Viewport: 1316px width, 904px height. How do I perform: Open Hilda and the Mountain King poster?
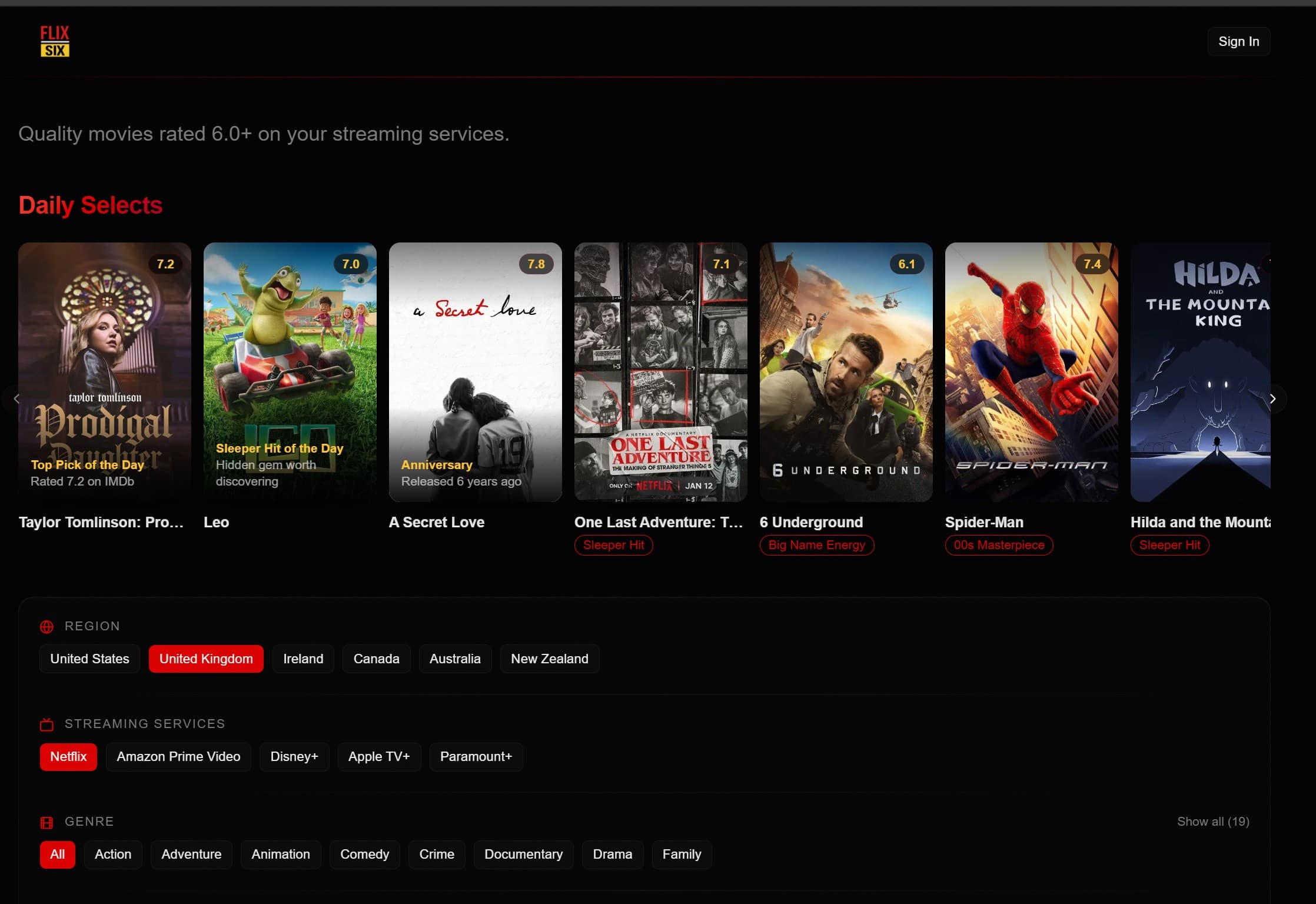[x=1201, y=372]
